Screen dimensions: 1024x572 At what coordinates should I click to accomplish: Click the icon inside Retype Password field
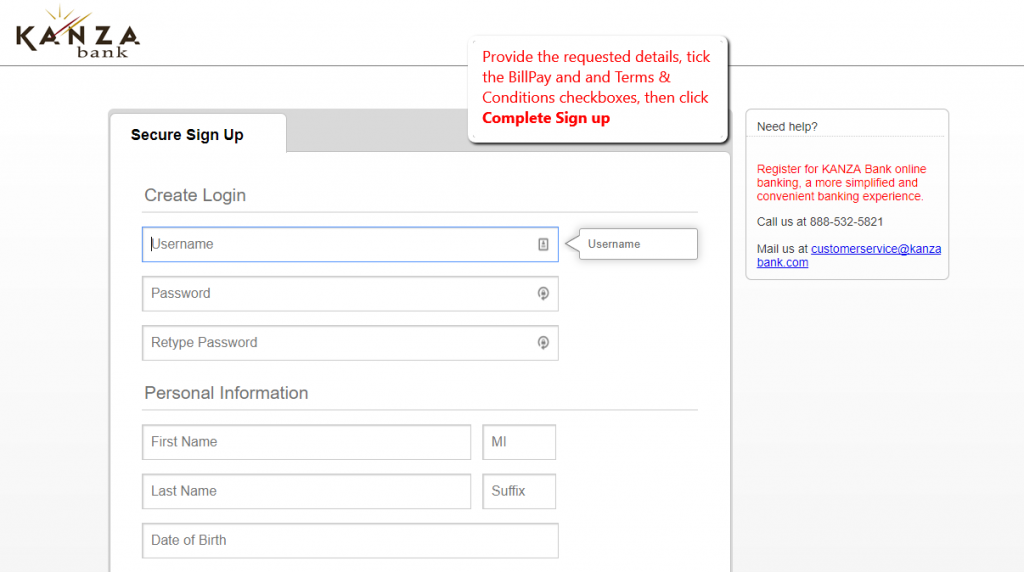(543, 342)
